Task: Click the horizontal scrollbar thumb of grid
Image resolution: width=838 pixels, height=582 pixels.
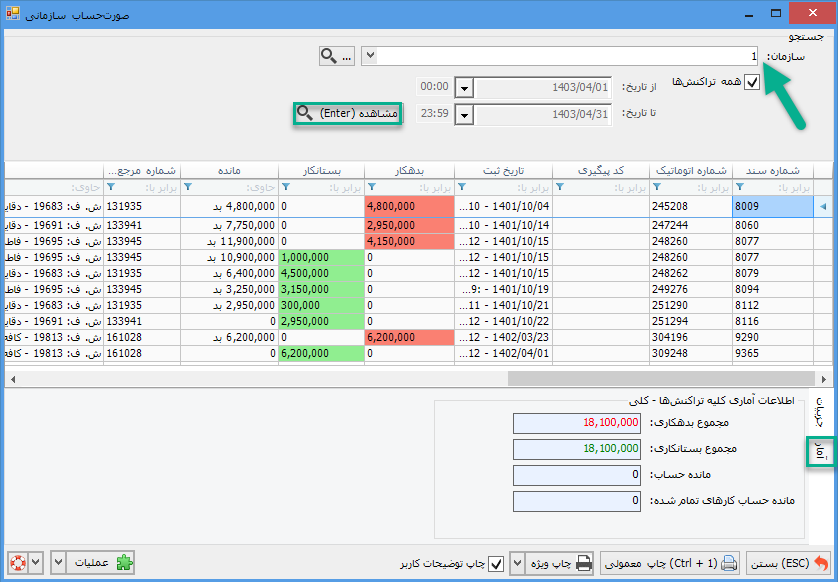Action: pos(661,379)
